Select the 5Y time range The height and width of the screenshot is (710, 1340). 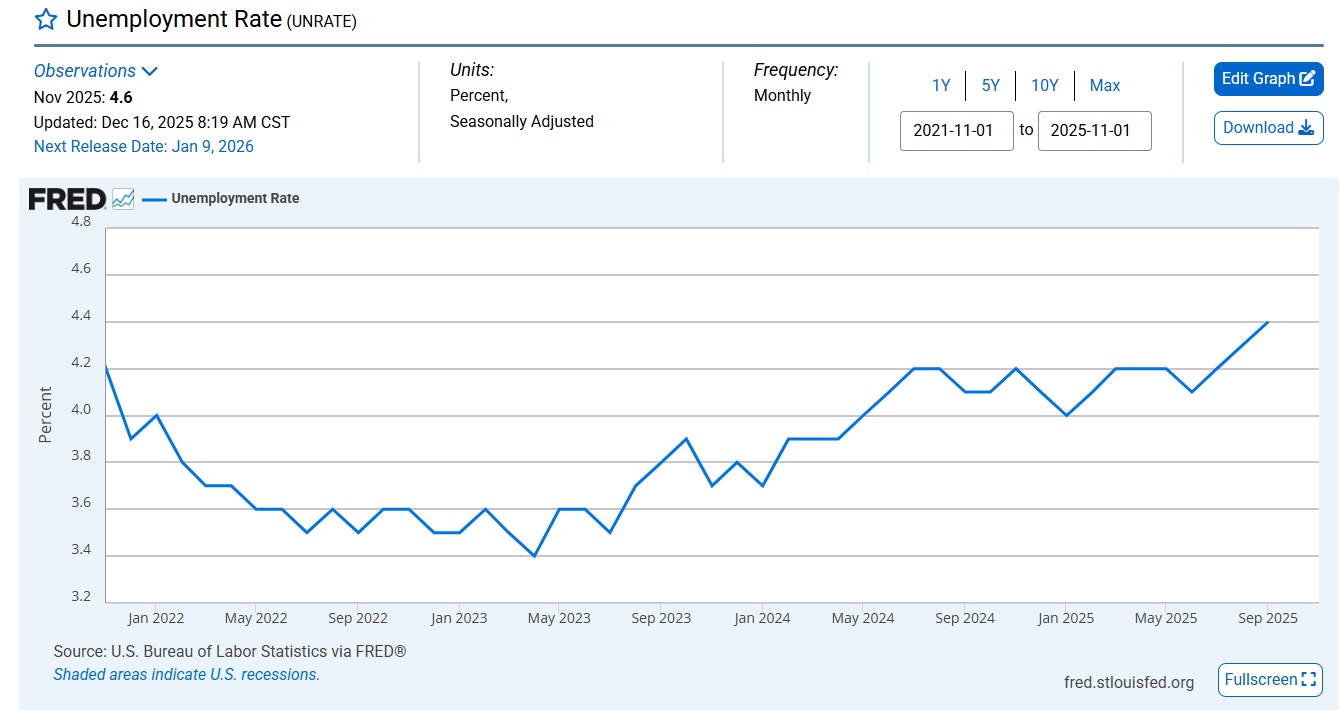click(990, 86)
